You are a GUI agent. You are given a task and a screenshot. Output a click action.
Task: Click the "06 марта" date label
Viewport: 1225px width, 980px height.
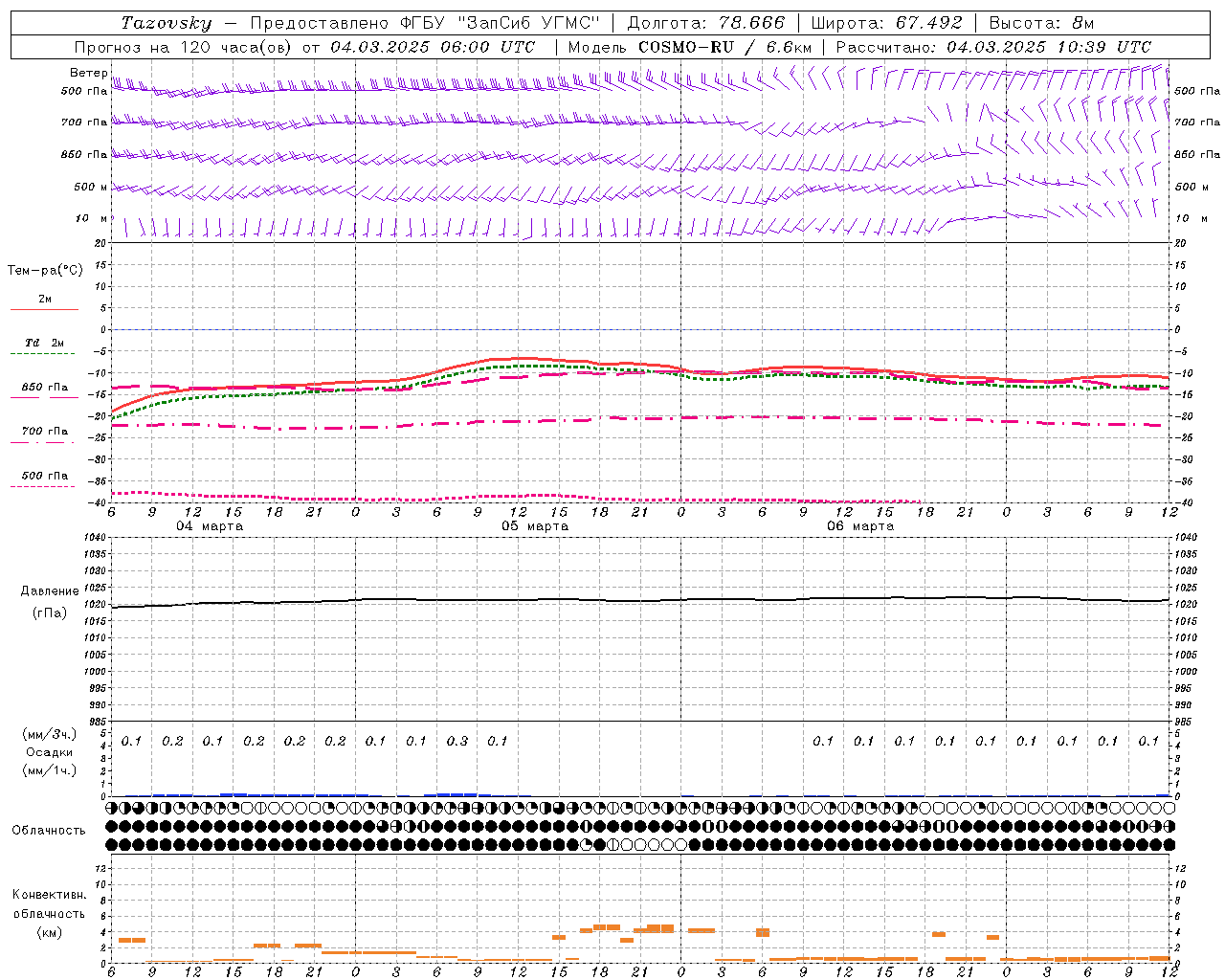pyautogui.click(x=860, y=526)
